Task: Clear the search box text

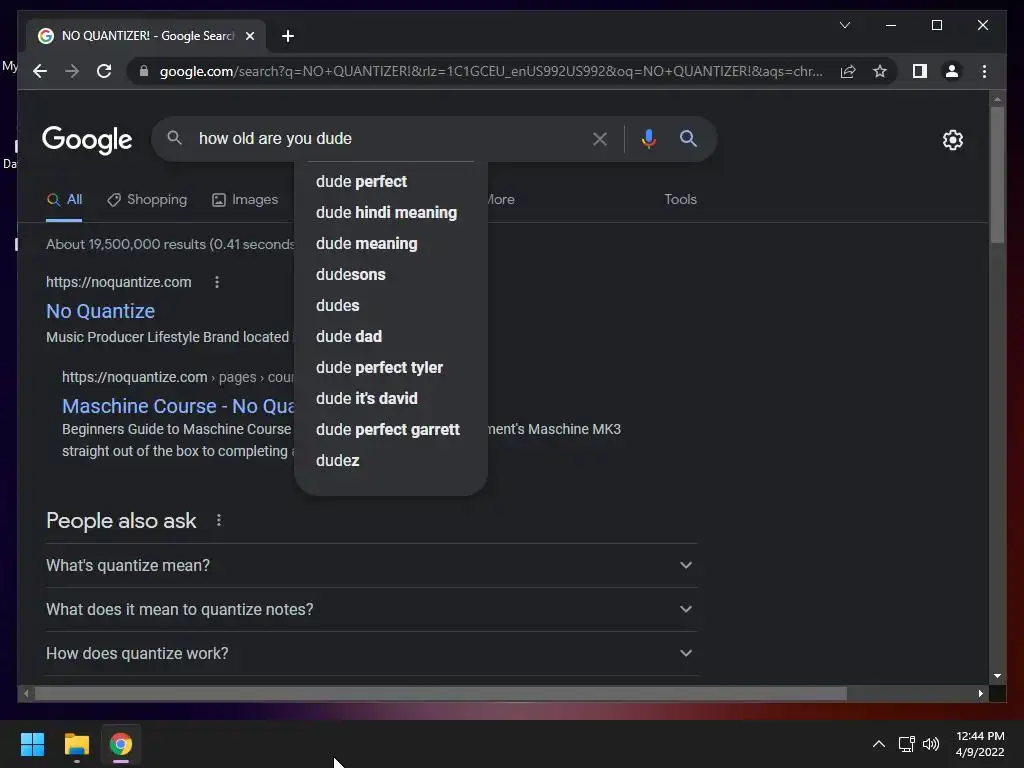Action: coord(600,138)
